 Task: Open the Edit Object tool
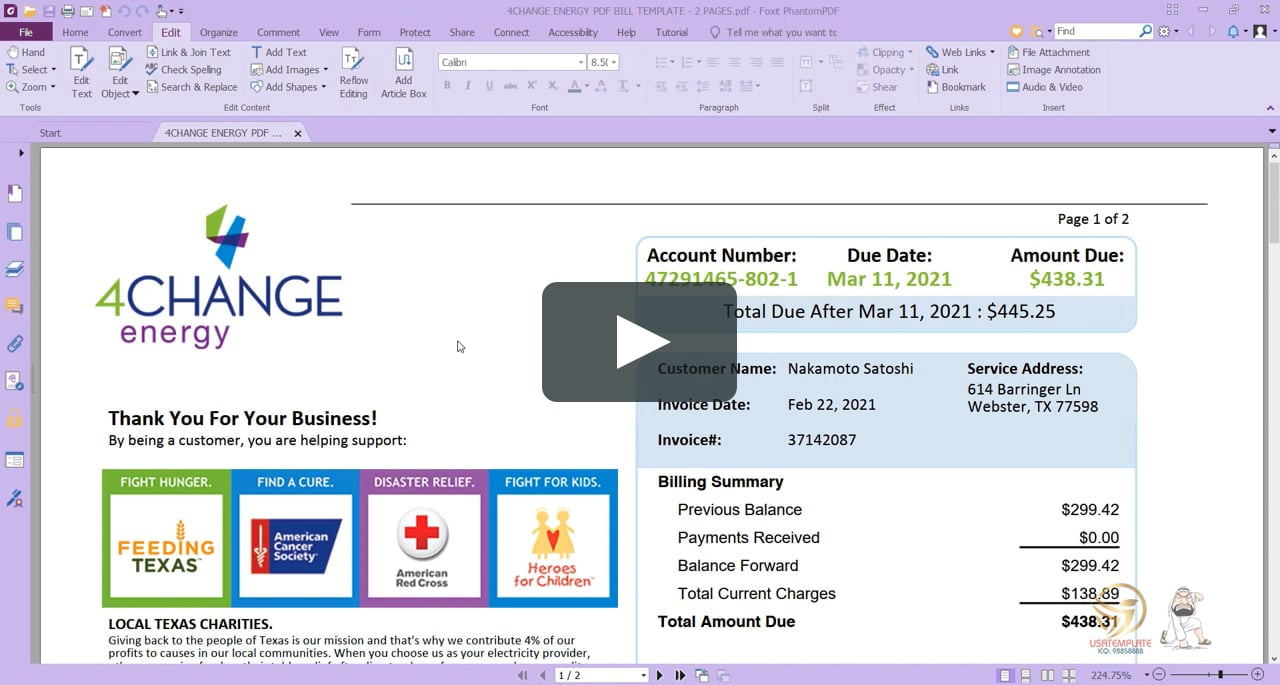pos(120,73)
